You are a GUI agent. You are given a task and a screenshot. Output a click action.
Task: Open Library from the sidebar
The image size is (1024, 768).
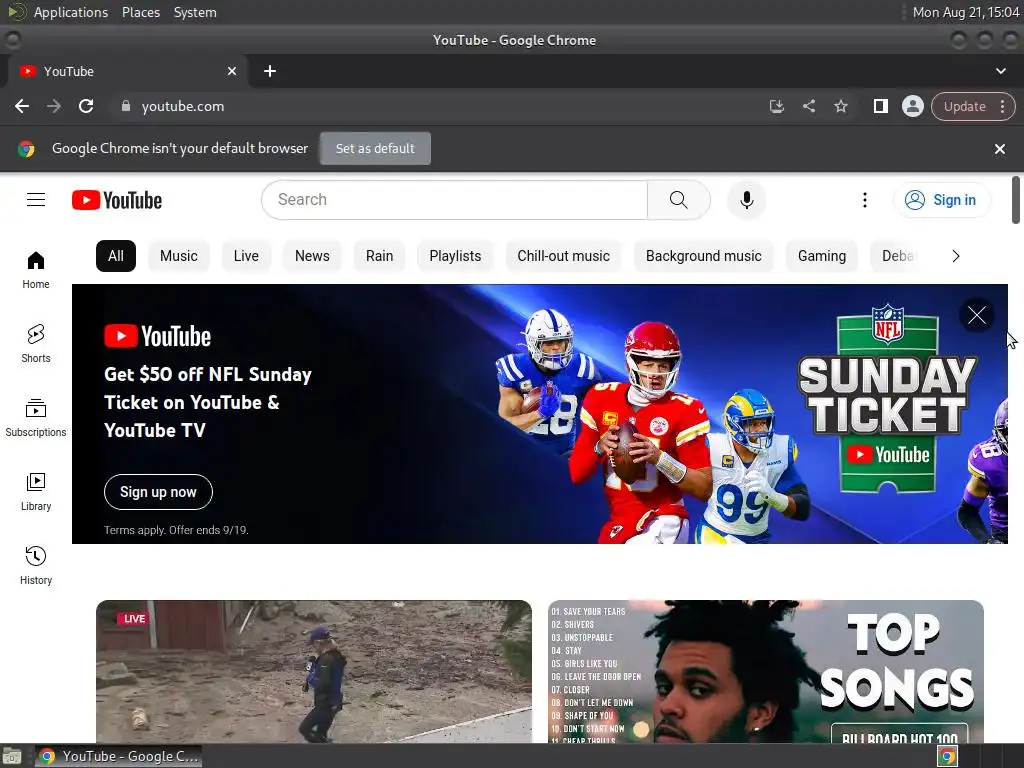(36, 492)
